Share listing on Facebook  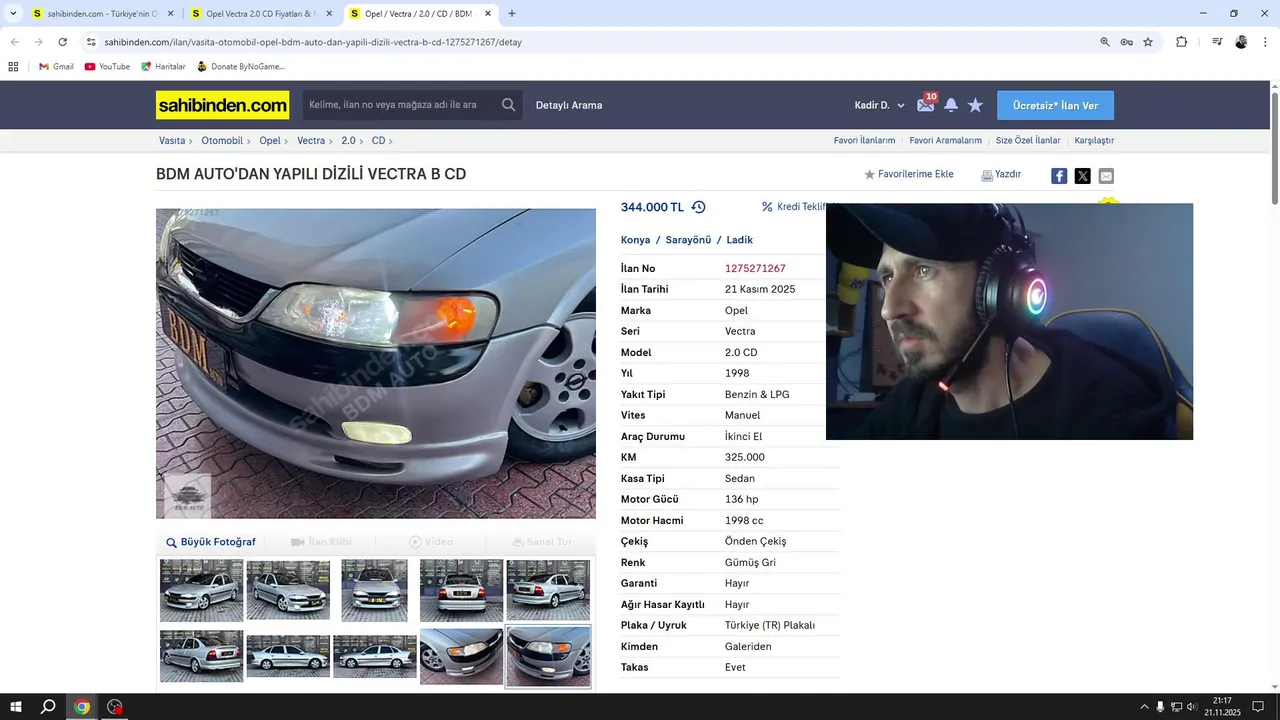(x=1059, y=176)
